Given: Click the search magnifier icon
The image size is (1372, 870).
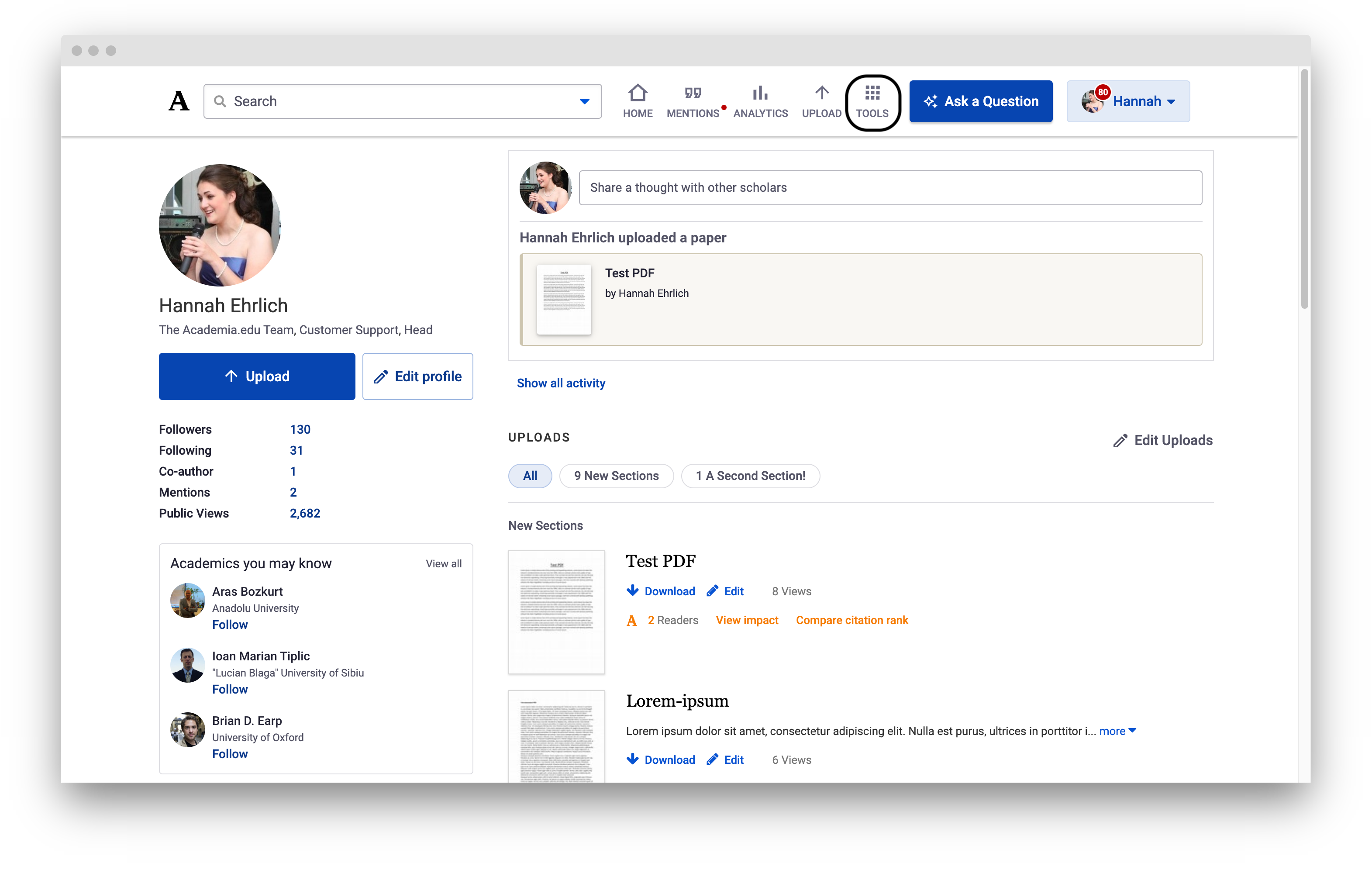Looking at the screenshot, I should (220, 101).
